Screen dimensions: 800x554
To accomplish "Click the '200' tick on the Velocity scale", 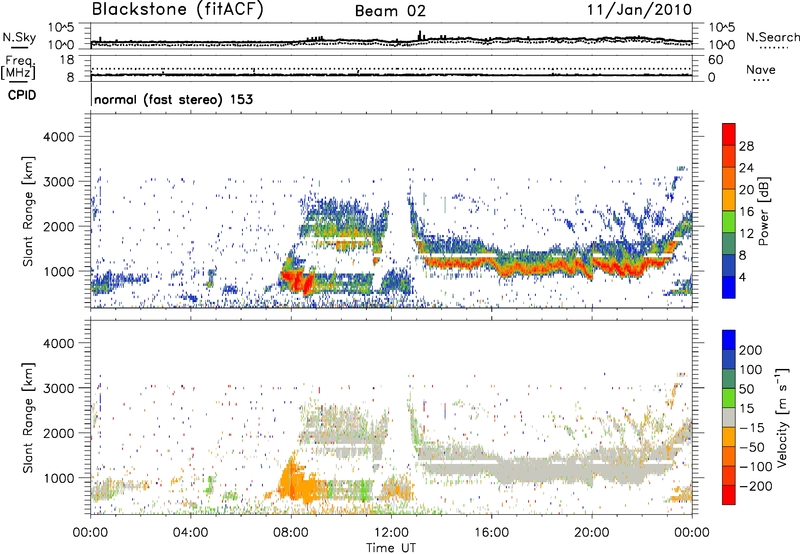I will [751, 350].
